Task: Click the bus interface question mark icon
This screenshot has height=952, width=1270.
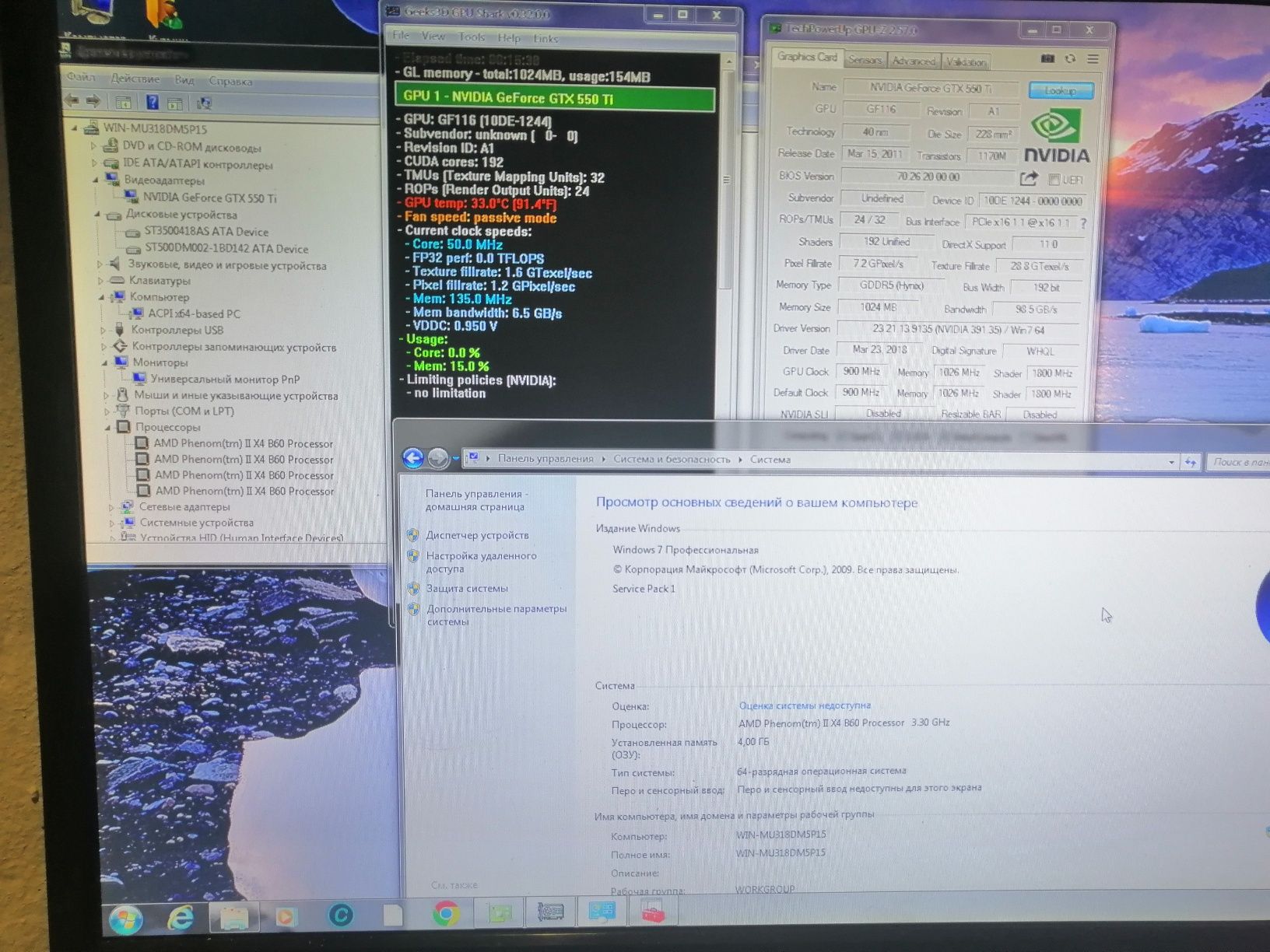Action: click(1083, 223)
